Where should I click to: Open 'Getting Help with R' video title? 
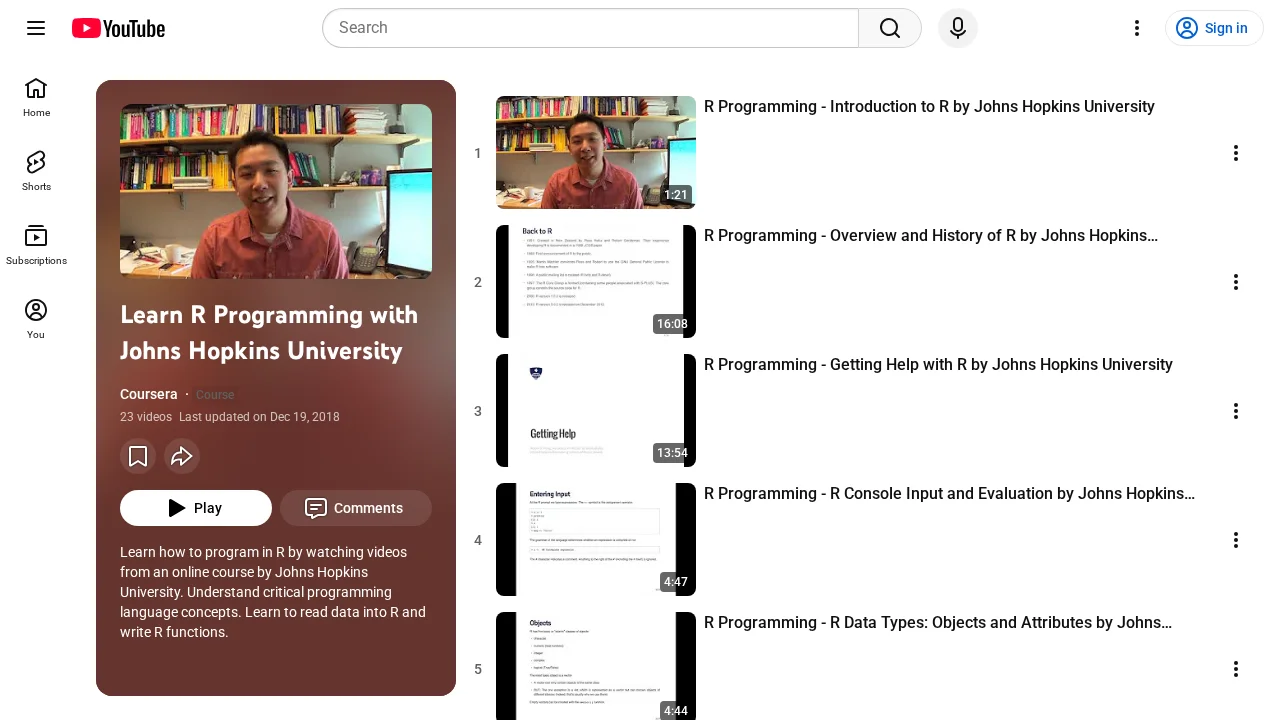tap(938, 365)
